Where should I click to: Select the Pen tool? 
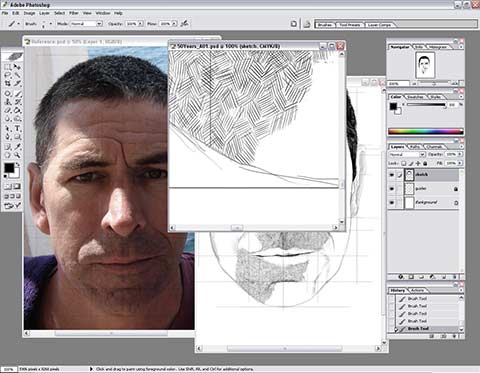coord(8,137)
